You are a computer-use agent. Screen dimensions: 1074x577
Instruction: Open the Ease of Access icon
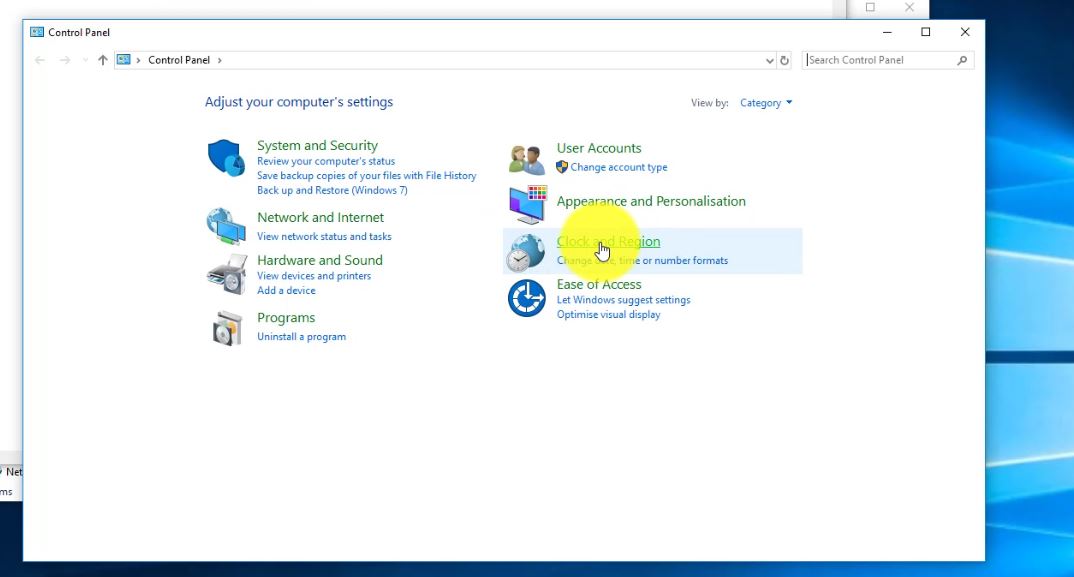527,298
